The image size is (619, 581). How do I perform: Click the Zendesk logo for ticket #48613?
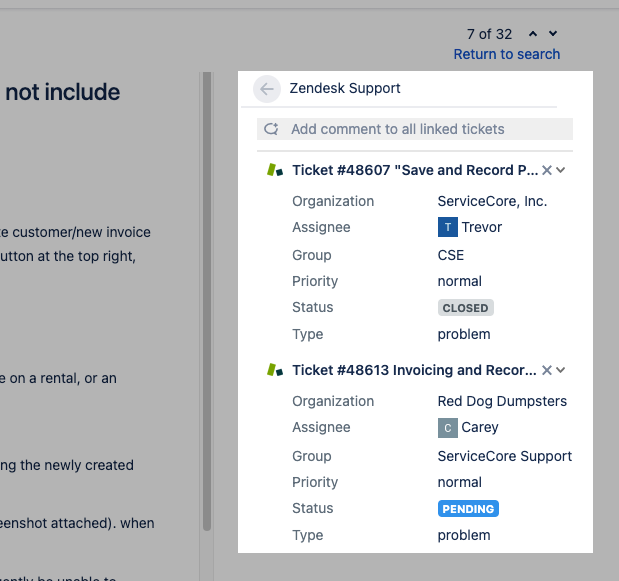pyautogui.click(x=275, y=370)
